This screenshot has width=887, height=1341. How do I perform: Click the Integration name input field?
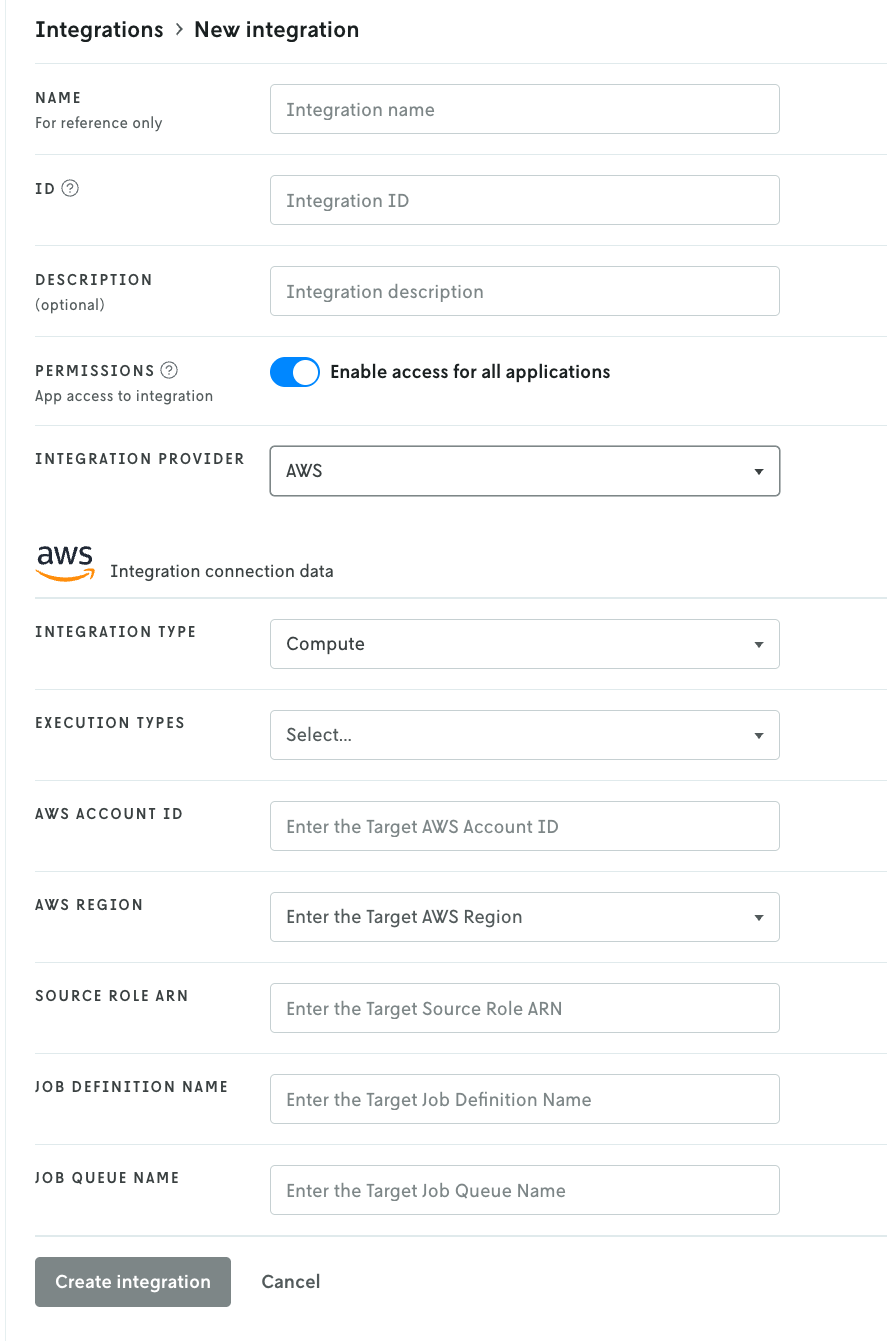tap(525, 109)
